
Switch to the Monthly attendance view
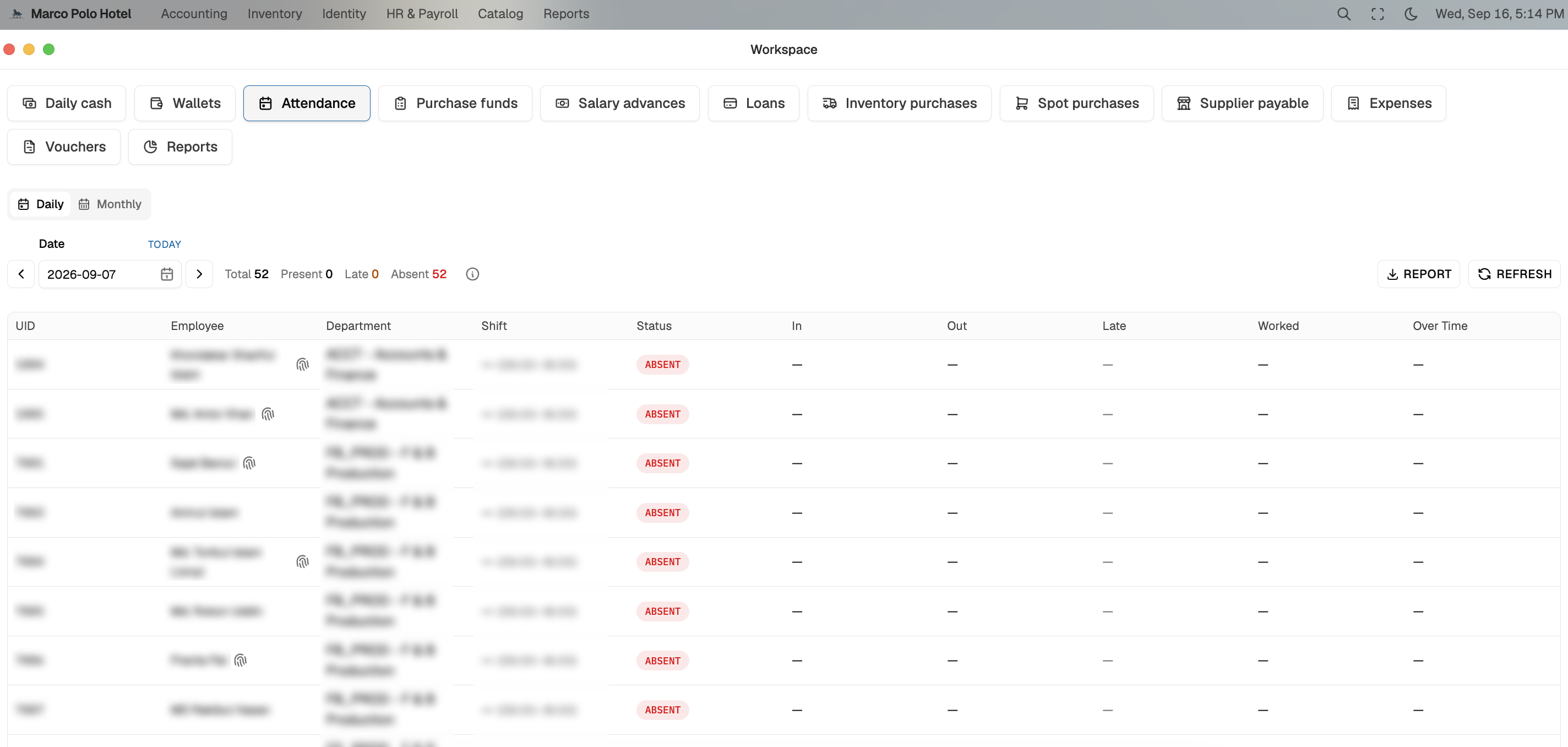(110, 204)
